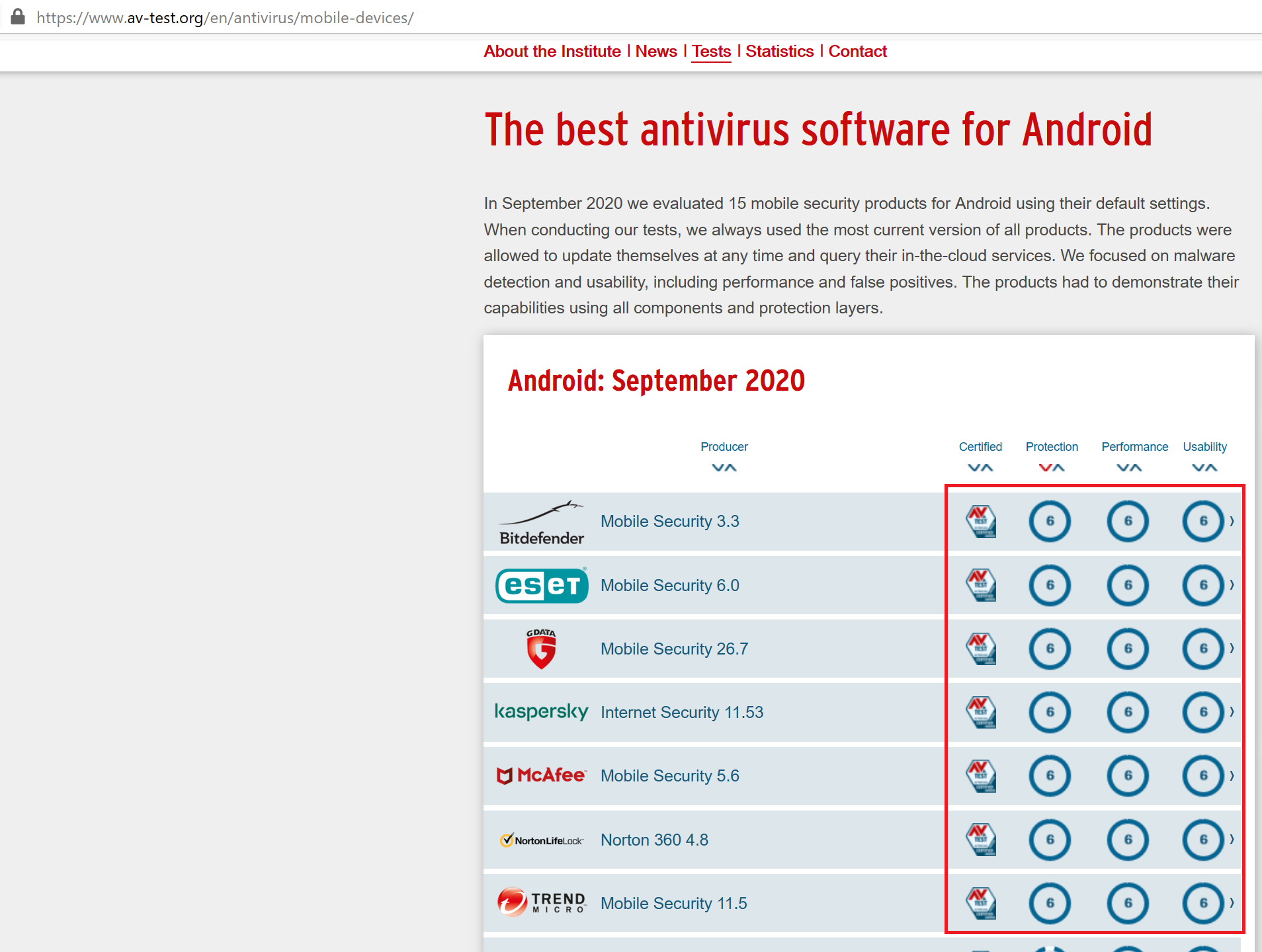Screen dimensions: 1262x952
Task: Open the AV-TEST certified badge for Trend Micro
Action: coord(981,903)
